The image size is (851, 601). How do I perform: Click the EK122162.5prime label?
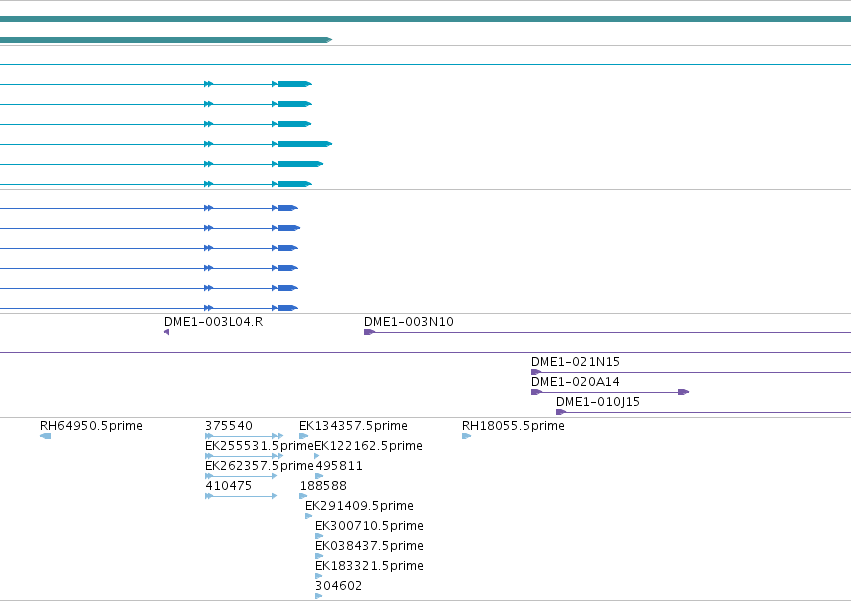pos(369,446)
